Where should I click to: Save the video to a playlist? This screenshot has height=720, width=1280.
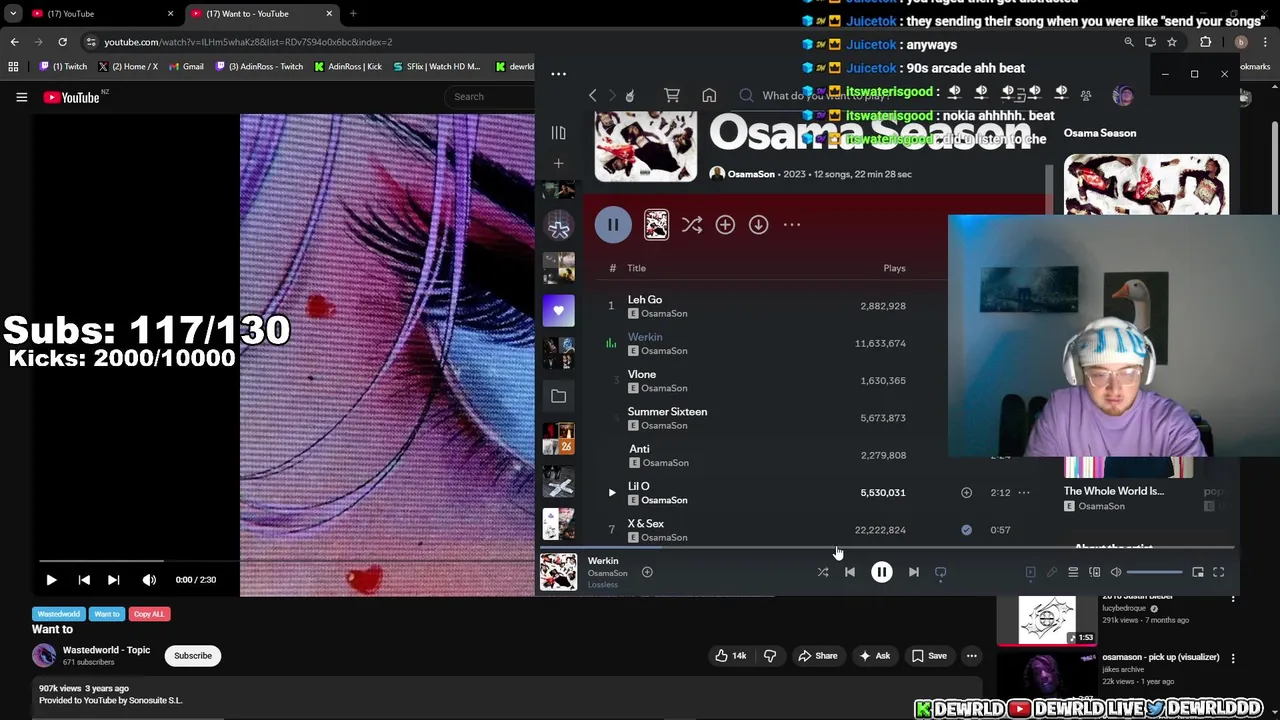(929, 656)
